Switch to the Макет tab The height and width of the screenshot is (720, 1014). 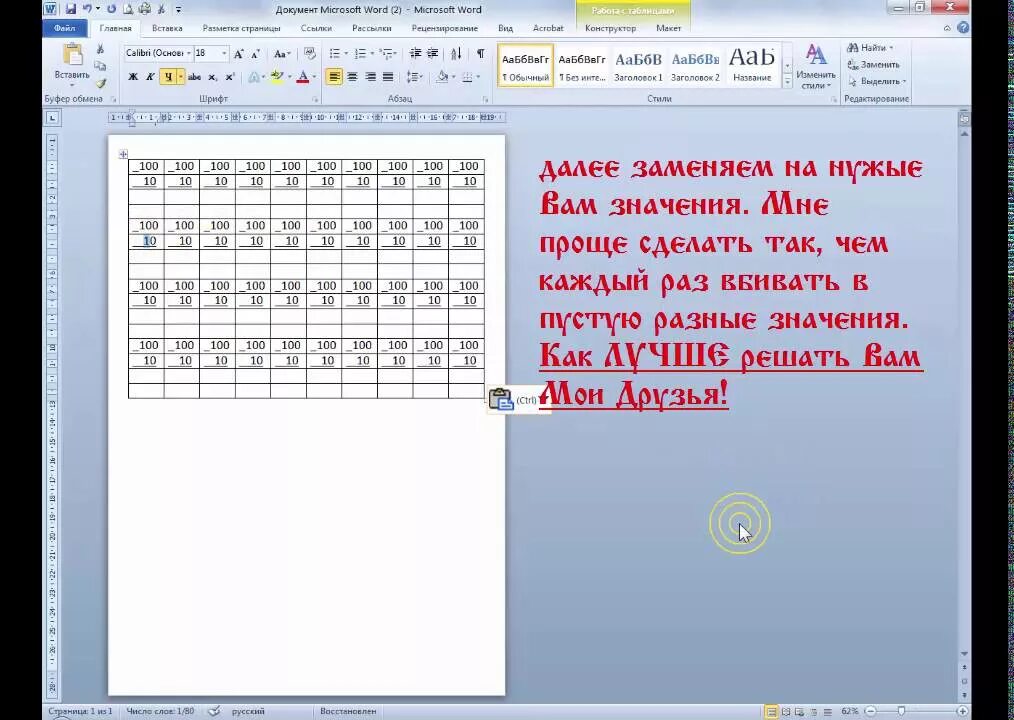(669, 28)
